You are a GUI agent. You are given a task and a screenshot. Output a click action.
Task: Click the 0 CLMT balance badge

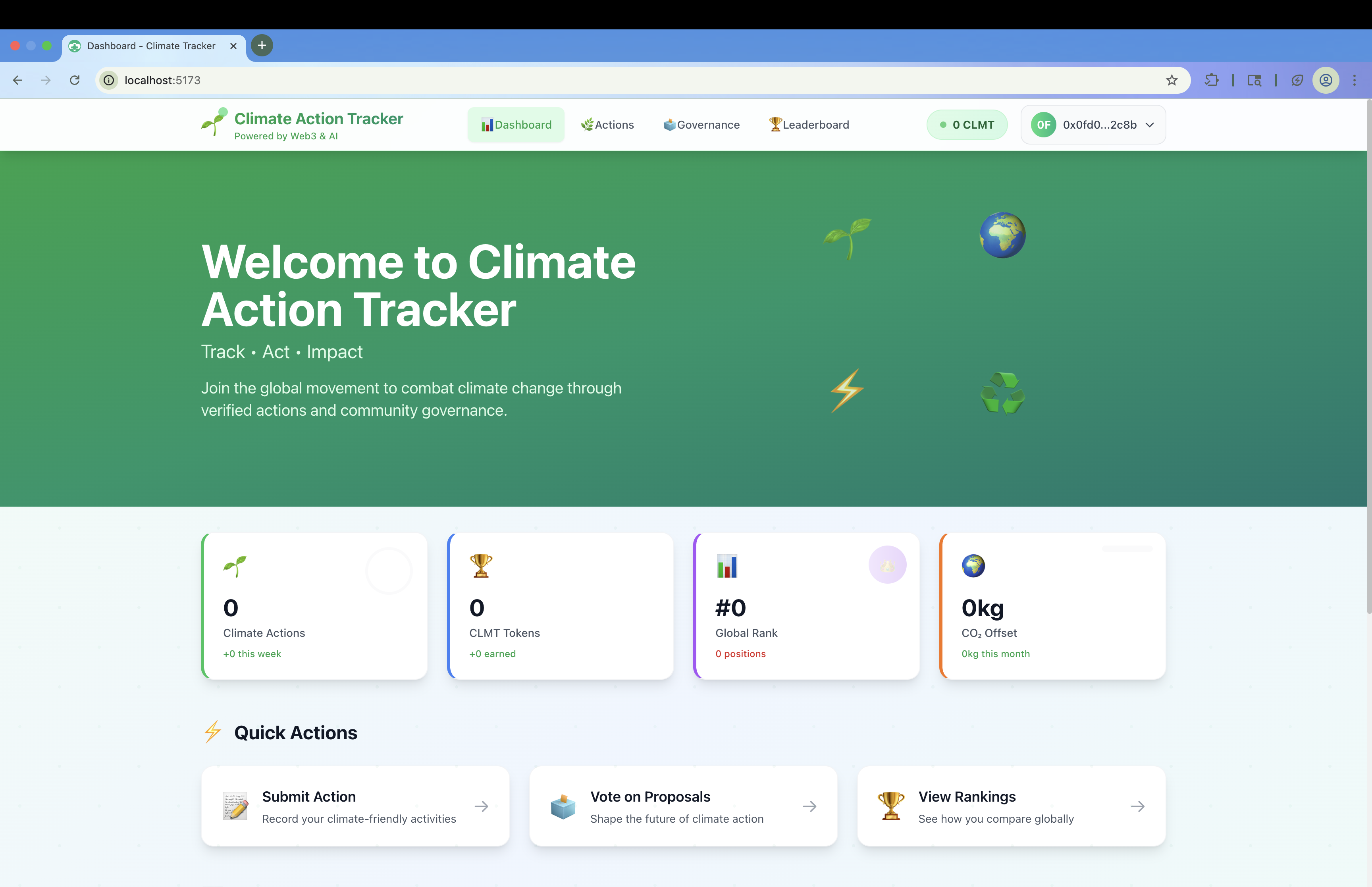pos(967,124)
